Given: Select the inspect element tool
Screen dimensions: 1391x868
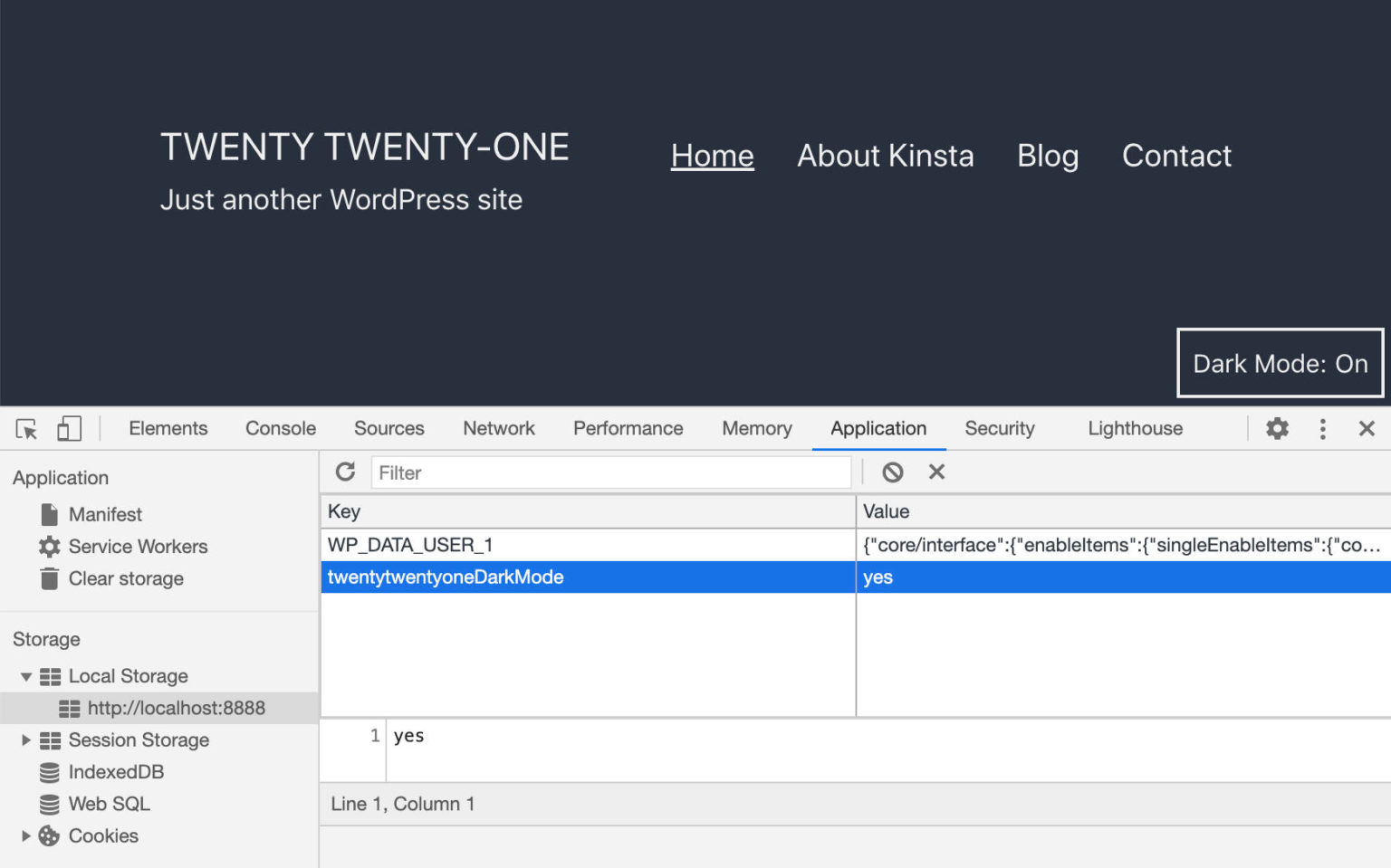Looking at the screenshot, I should point(24,428).
